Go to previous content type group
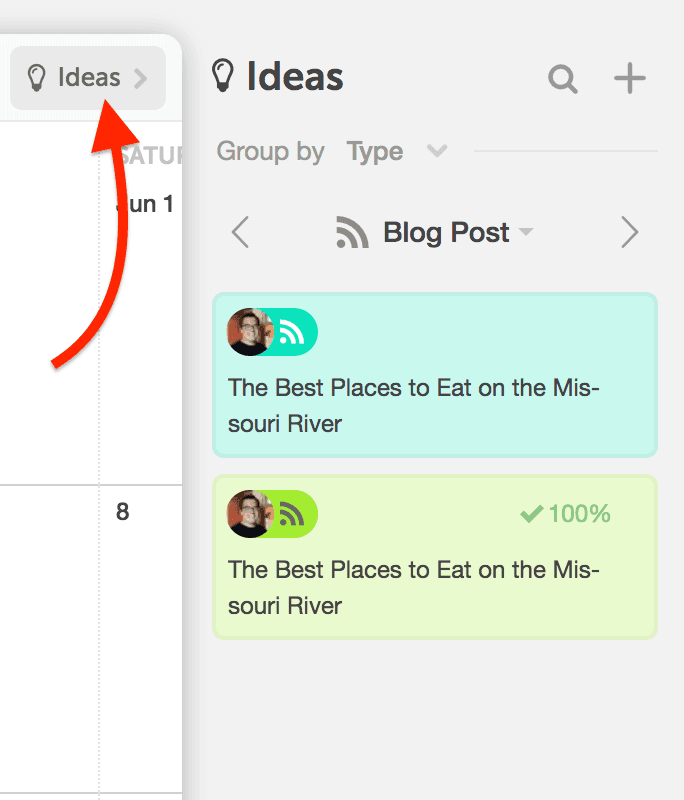This screenshot has width=684, height=800. pyautogui.click(x=240, y=232)
